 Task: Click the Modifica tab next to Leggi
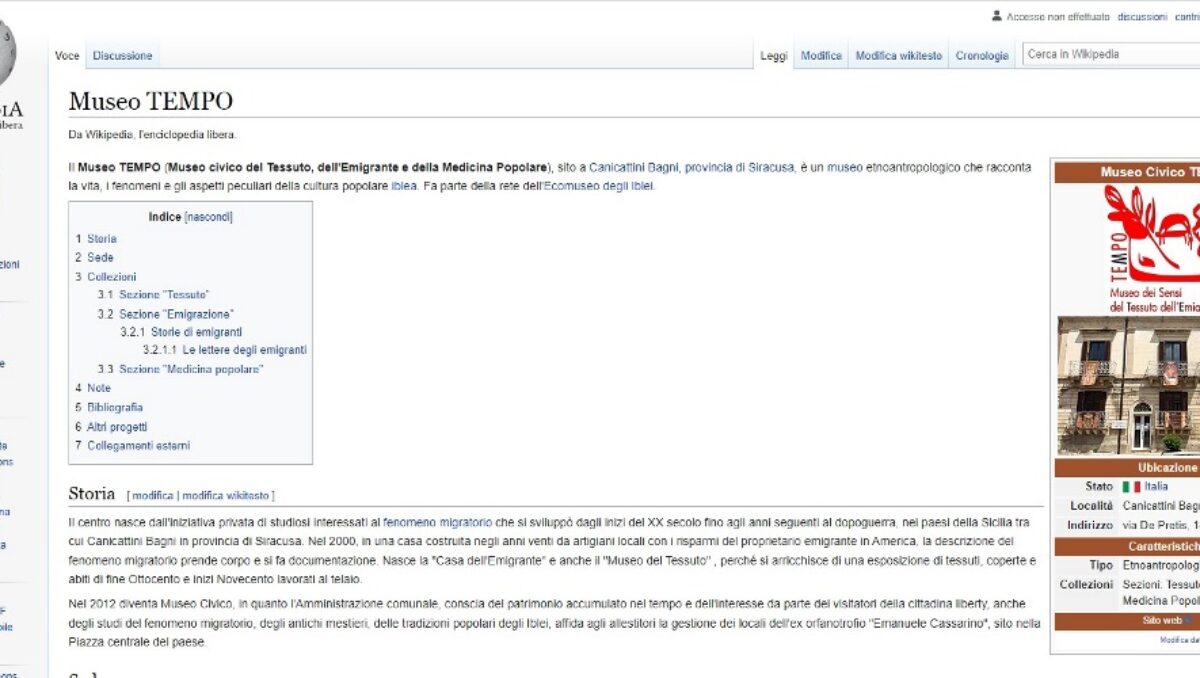tap(821, 56)
